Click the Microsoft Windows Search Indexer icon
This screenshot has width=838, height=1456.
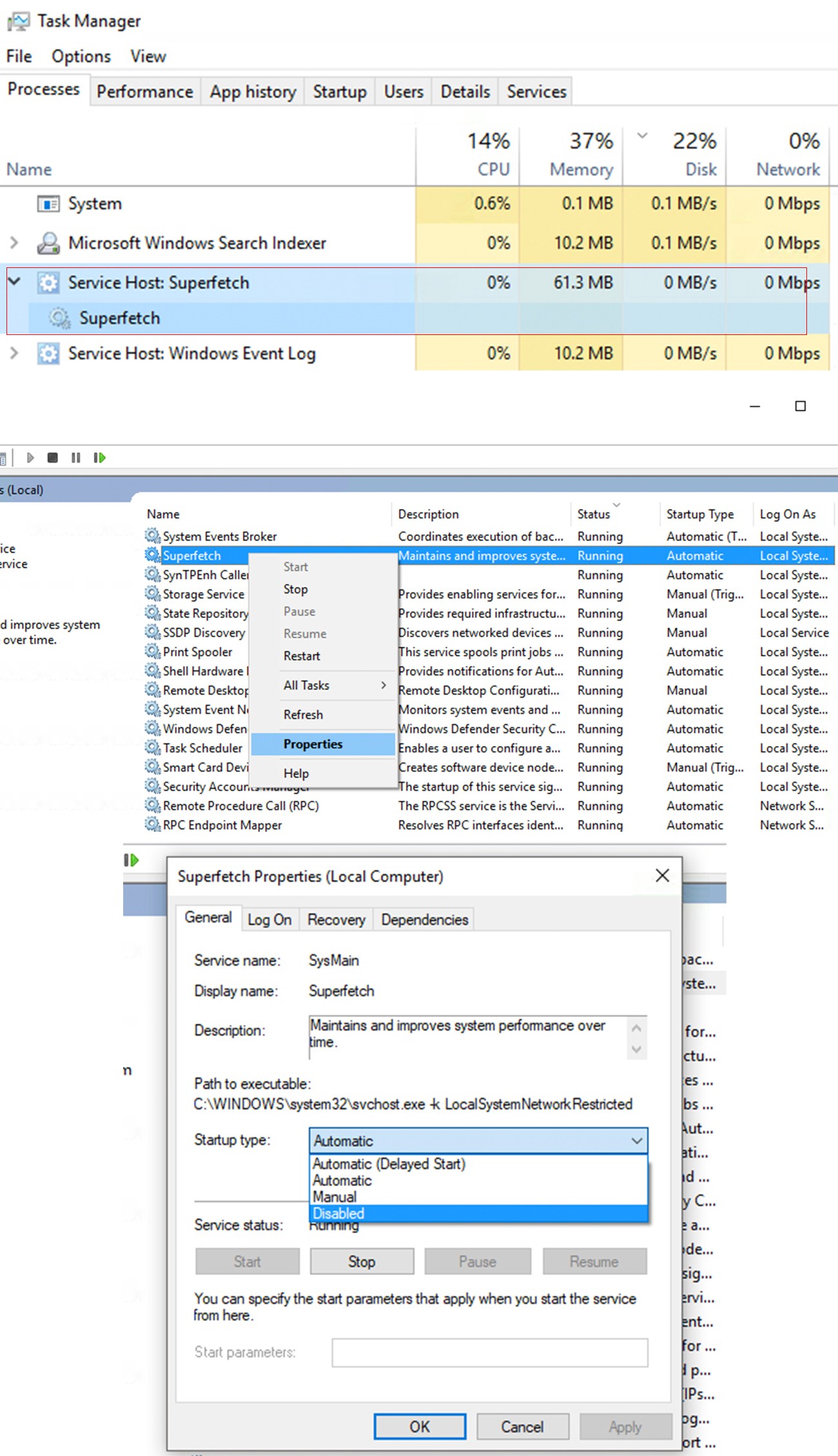48,243
